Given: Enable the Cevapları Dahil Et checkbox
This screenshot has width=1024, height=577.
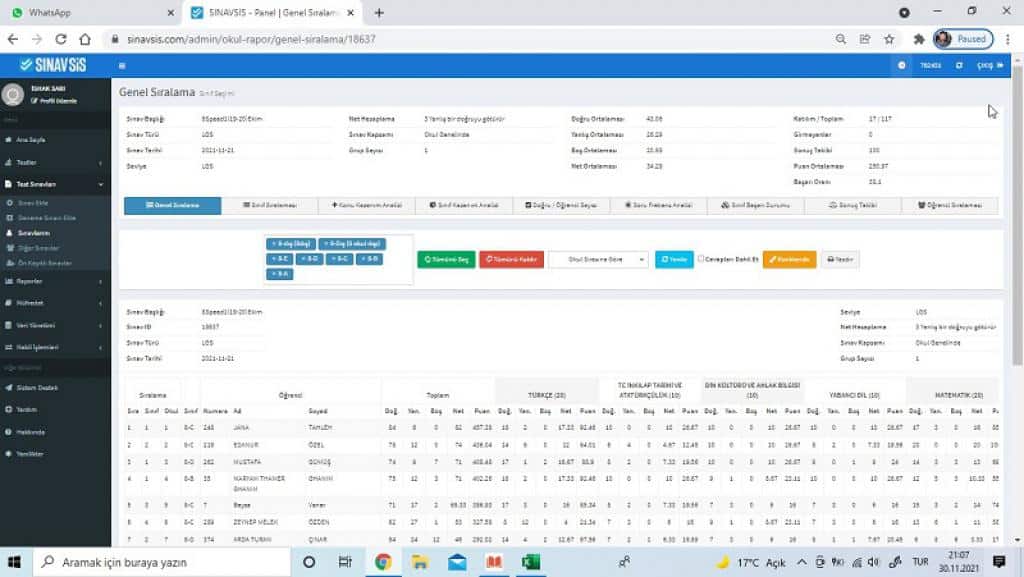Looking at the screenshot, I should (x=701, y=258).
